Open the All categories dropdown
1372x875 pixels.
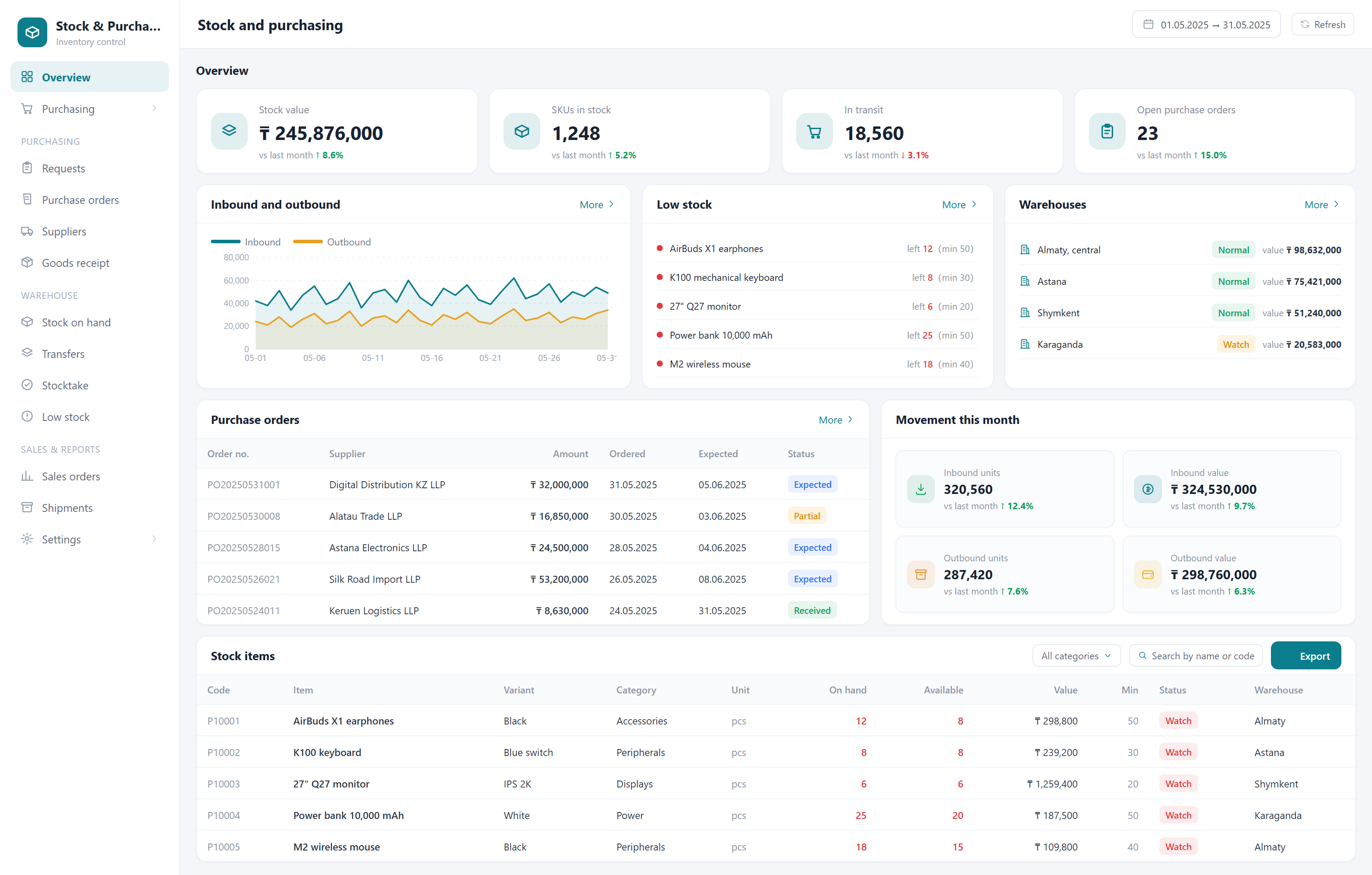(x=1076, y=656)
